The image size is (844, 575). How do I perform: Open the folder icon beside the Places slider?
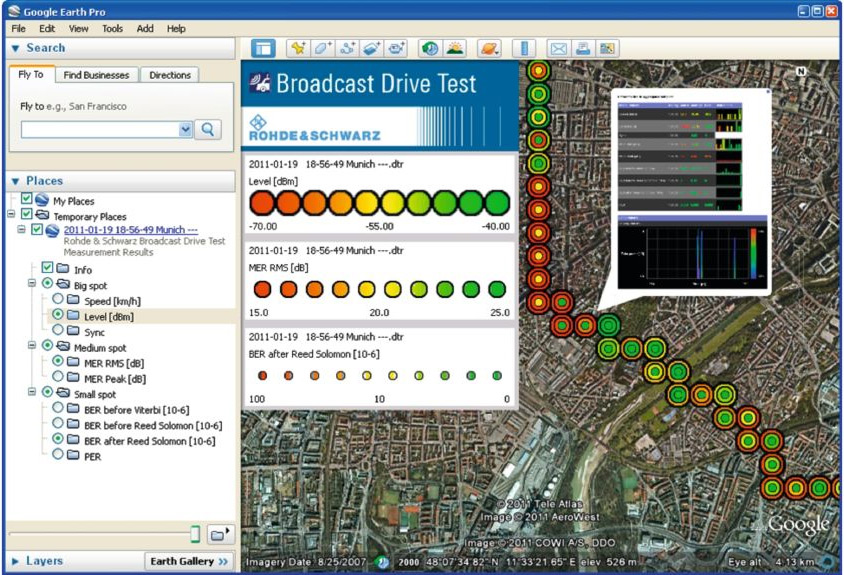[x=221, y=535]
